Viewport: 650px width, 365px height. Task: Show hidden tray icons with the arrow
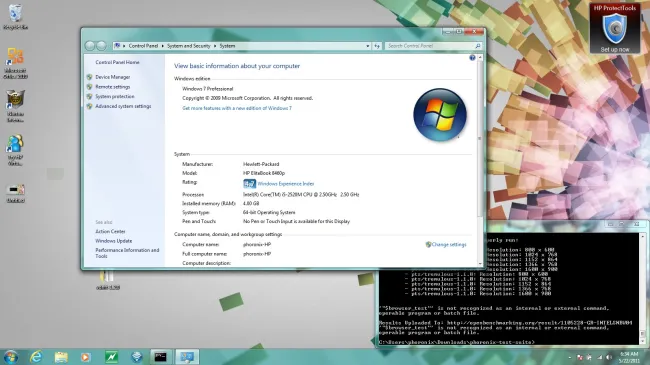tap(570, 357)
